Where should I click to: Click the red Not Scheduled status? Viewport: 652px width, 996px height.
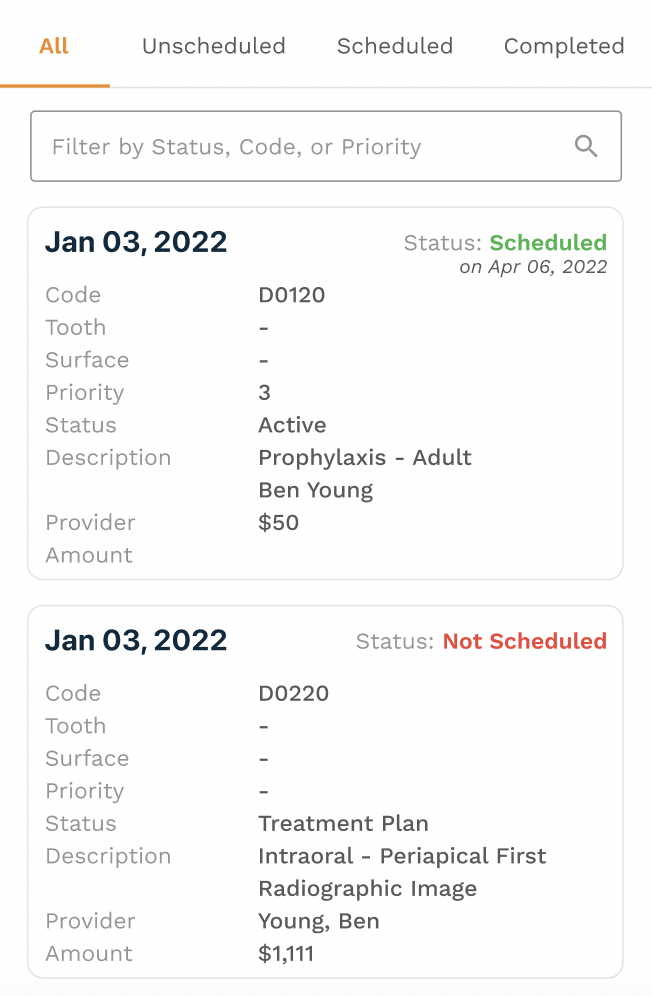click(x=524, y=641)
